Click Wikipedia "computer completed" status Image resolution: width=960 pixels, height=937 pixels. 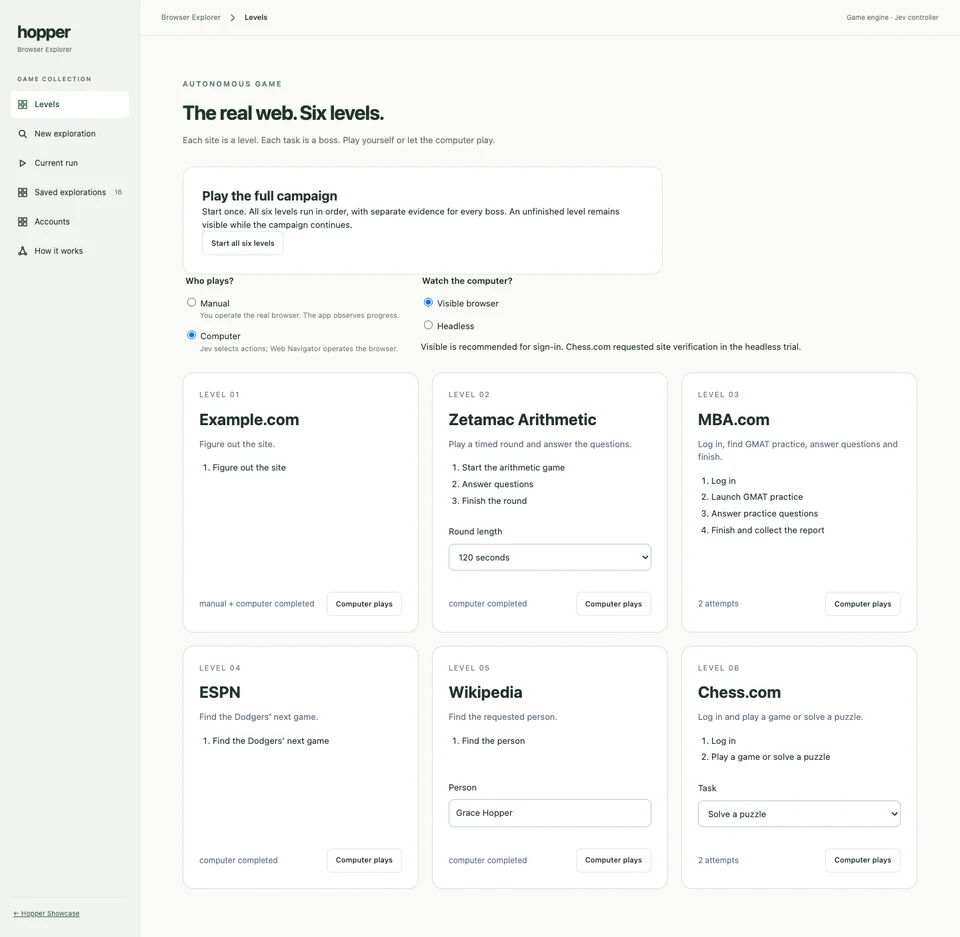(x=488, y=860)
